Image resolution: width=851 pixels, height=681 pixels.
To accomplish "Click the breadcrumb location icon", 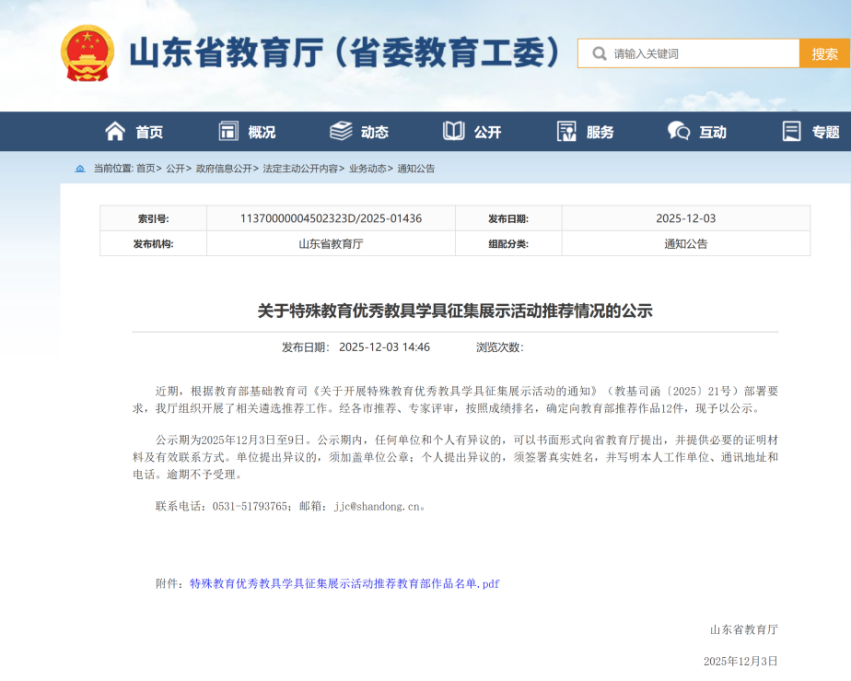I will pyautogui.click(x=80, y=169).
